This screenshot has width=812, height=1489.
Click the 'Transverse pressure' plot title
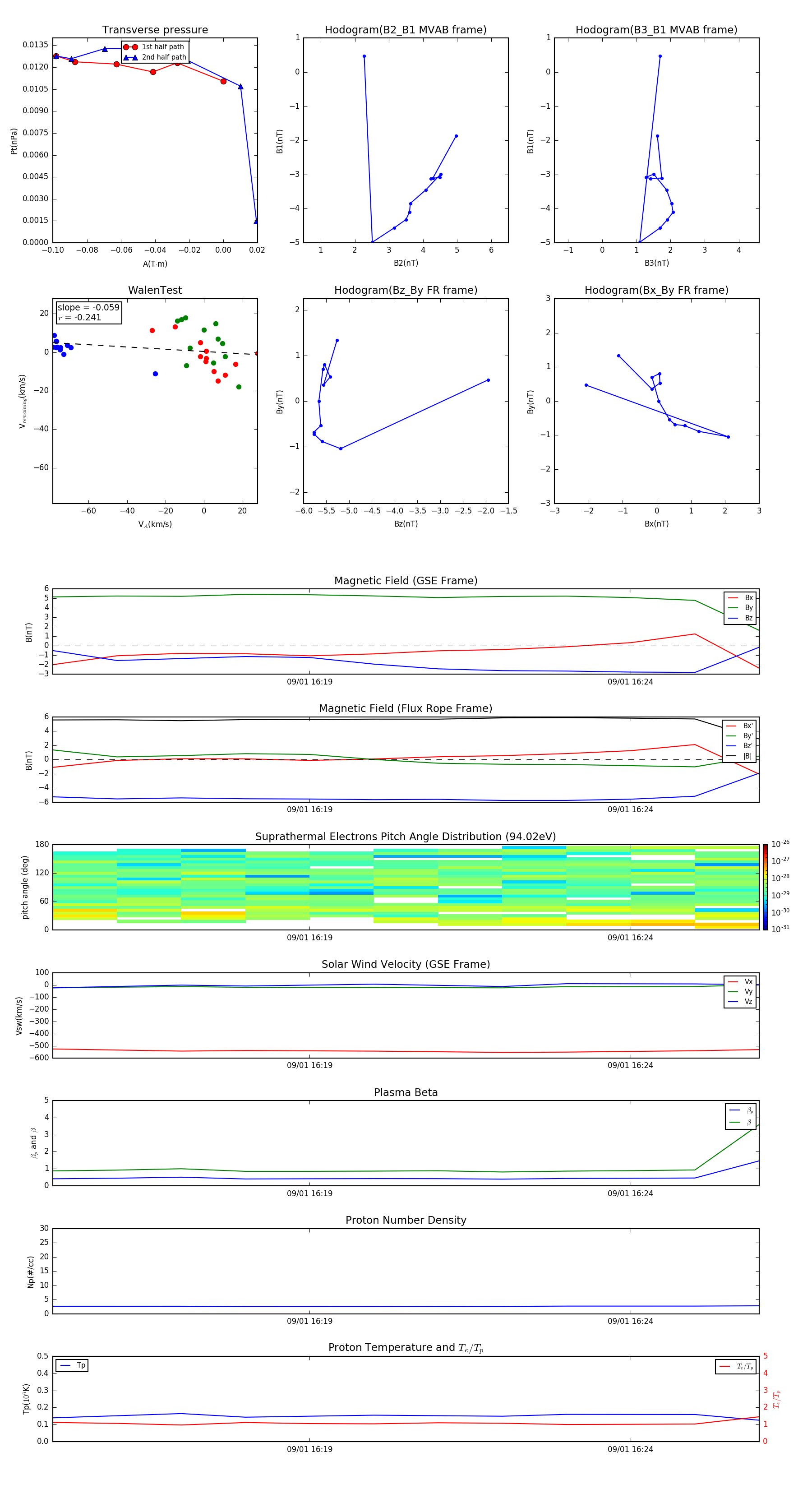click(x=155, y=29)
